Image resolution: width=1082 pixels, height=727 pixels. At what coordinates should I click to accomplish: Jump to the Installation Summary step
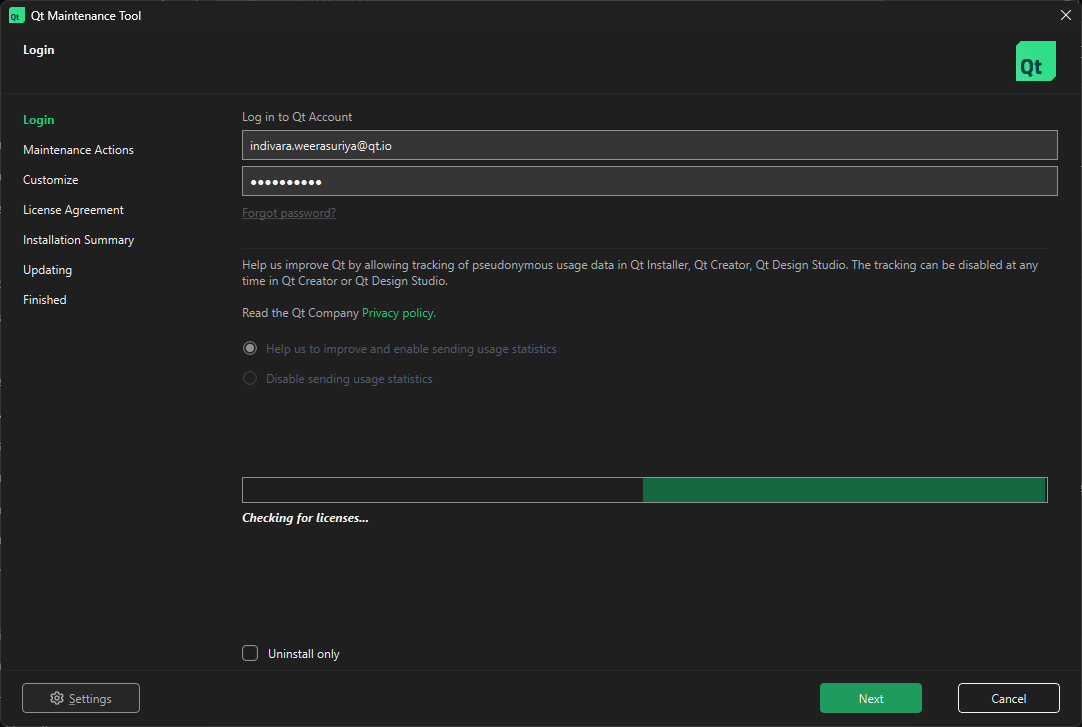(79, 240)
